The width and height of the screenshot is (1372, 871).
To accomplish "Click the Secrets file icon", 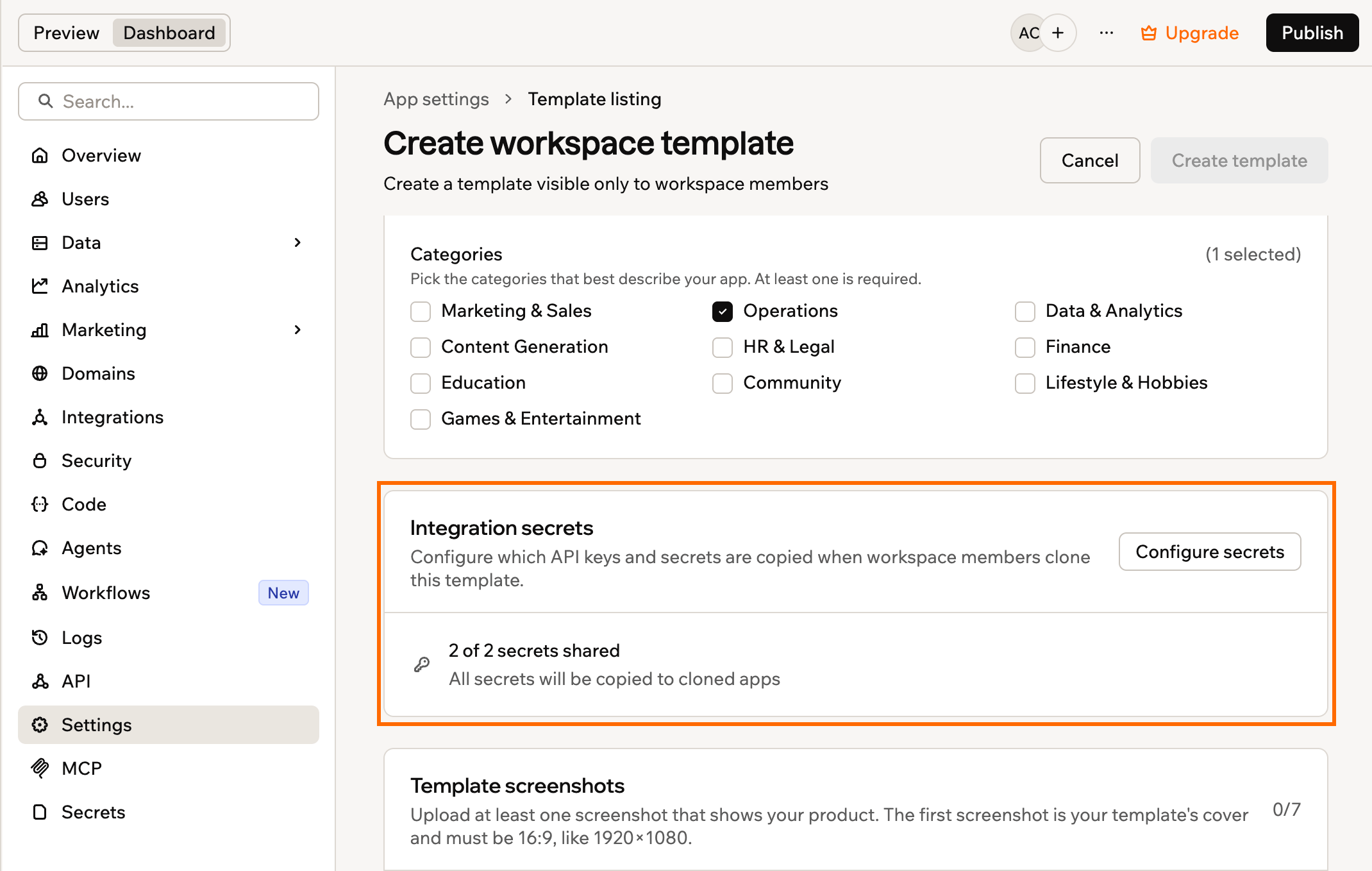I will (x=40, y=812).
